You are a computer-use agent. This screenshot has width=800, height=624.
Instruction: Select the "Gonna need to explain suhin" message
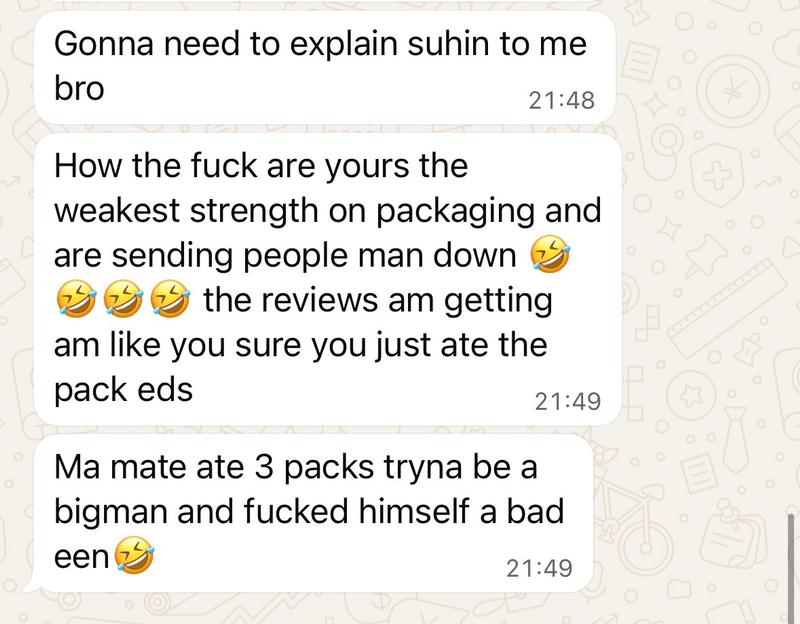click(325, 67)
